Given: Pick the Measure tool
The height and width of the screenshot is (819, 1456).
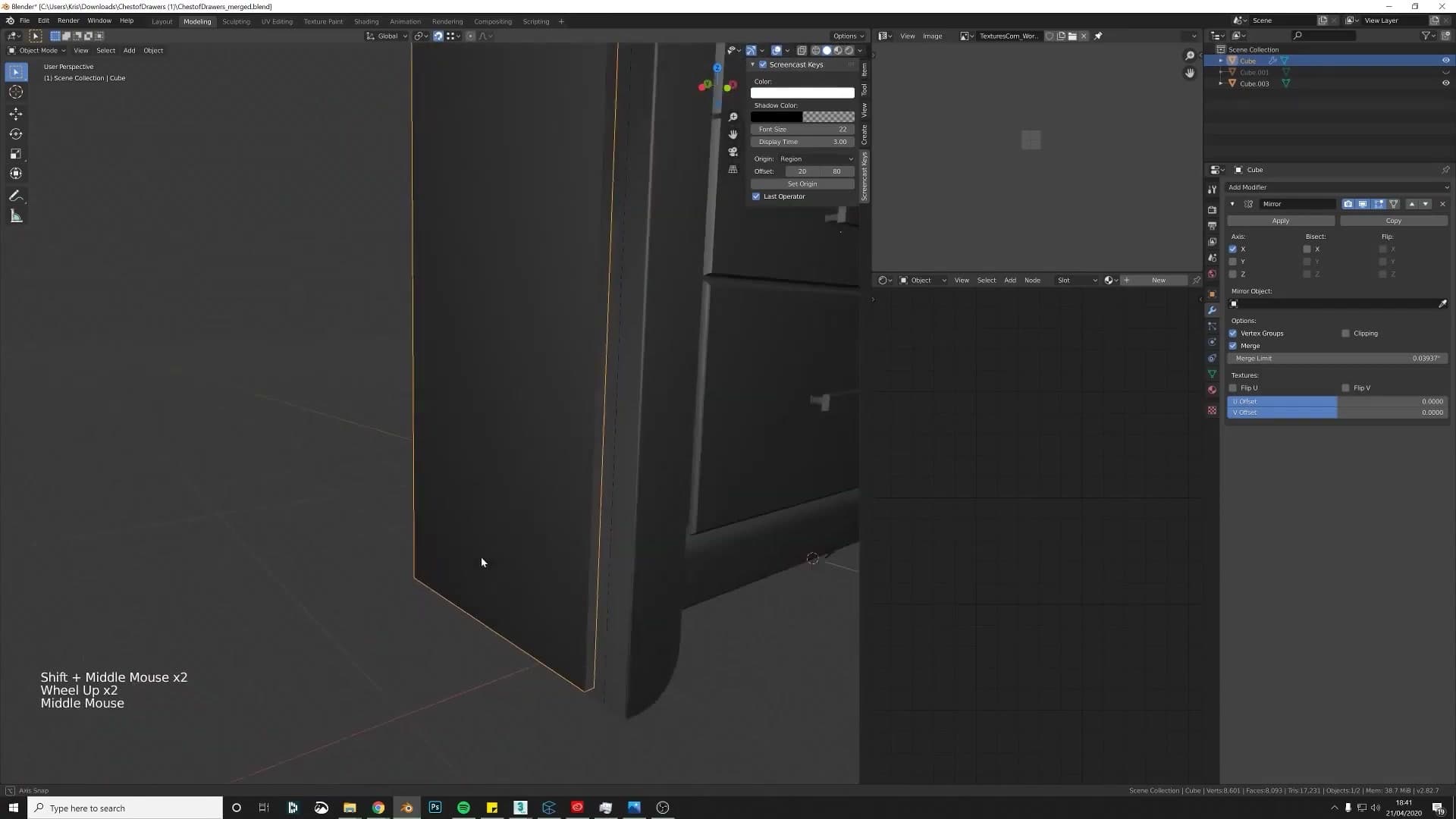Looking at the screenshot, I should 16,217.
